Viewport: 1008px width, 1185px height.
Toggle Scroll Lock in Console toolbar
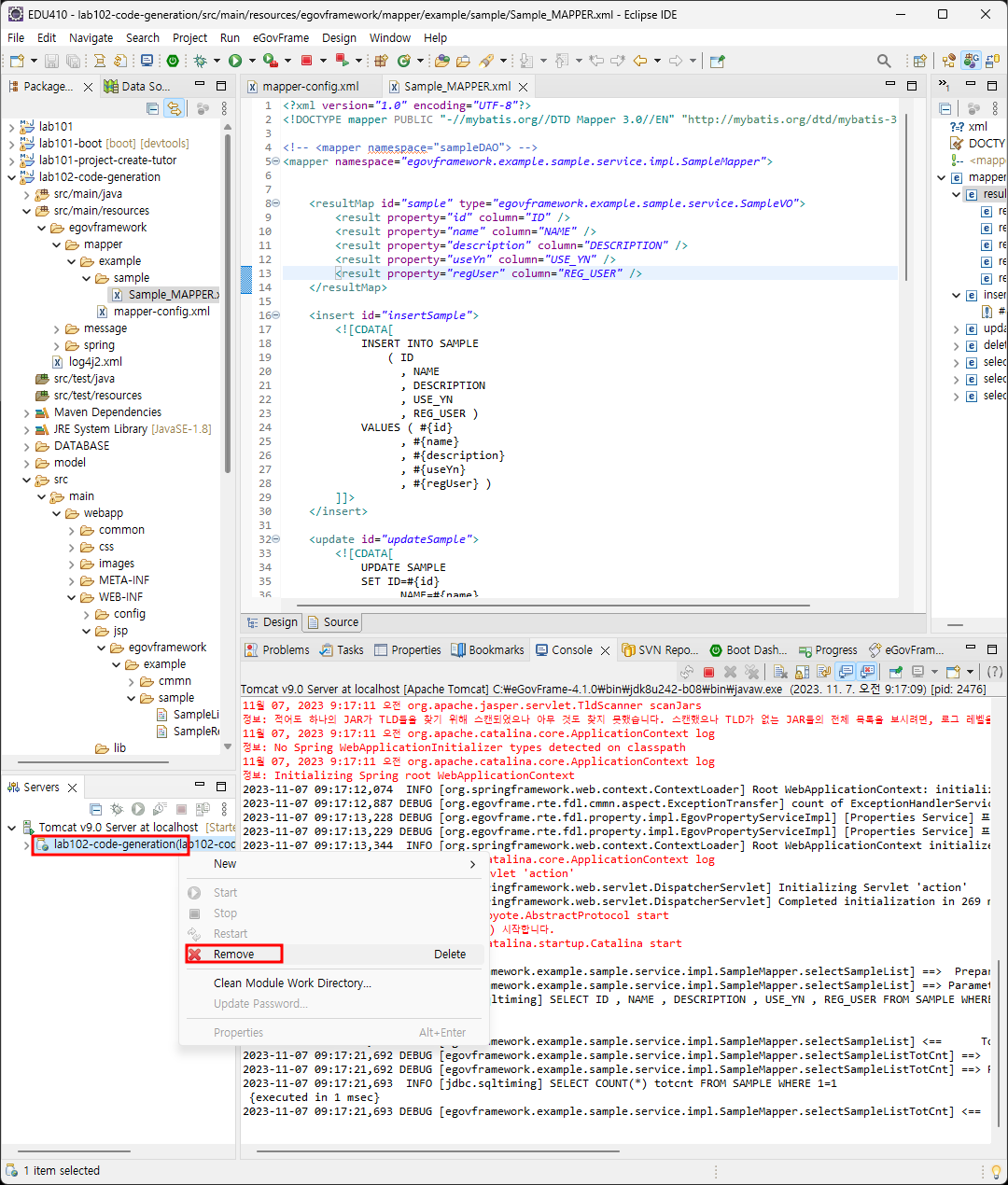point(803,672)
